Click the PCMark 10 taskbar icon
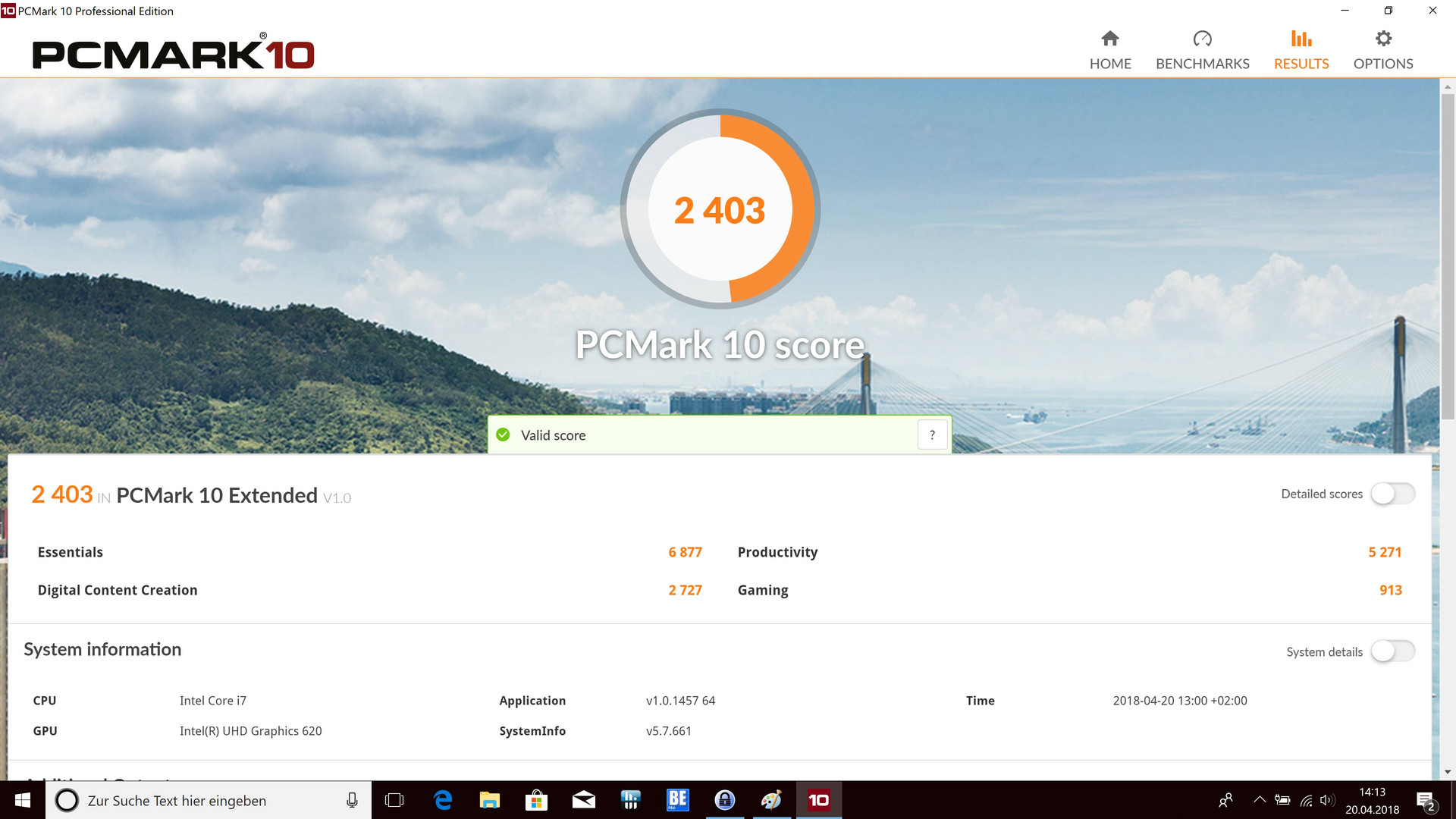 [x=819, y=800]
